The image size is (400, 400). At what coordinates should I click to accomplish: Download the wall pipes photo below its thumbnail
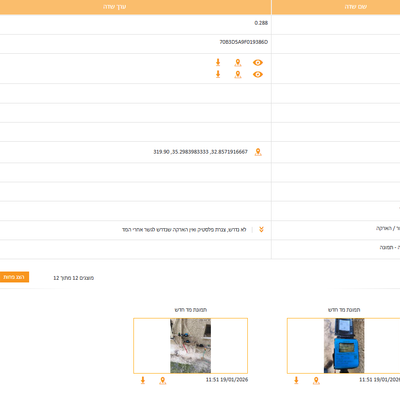pyautogui.click(x=143, y=380)
